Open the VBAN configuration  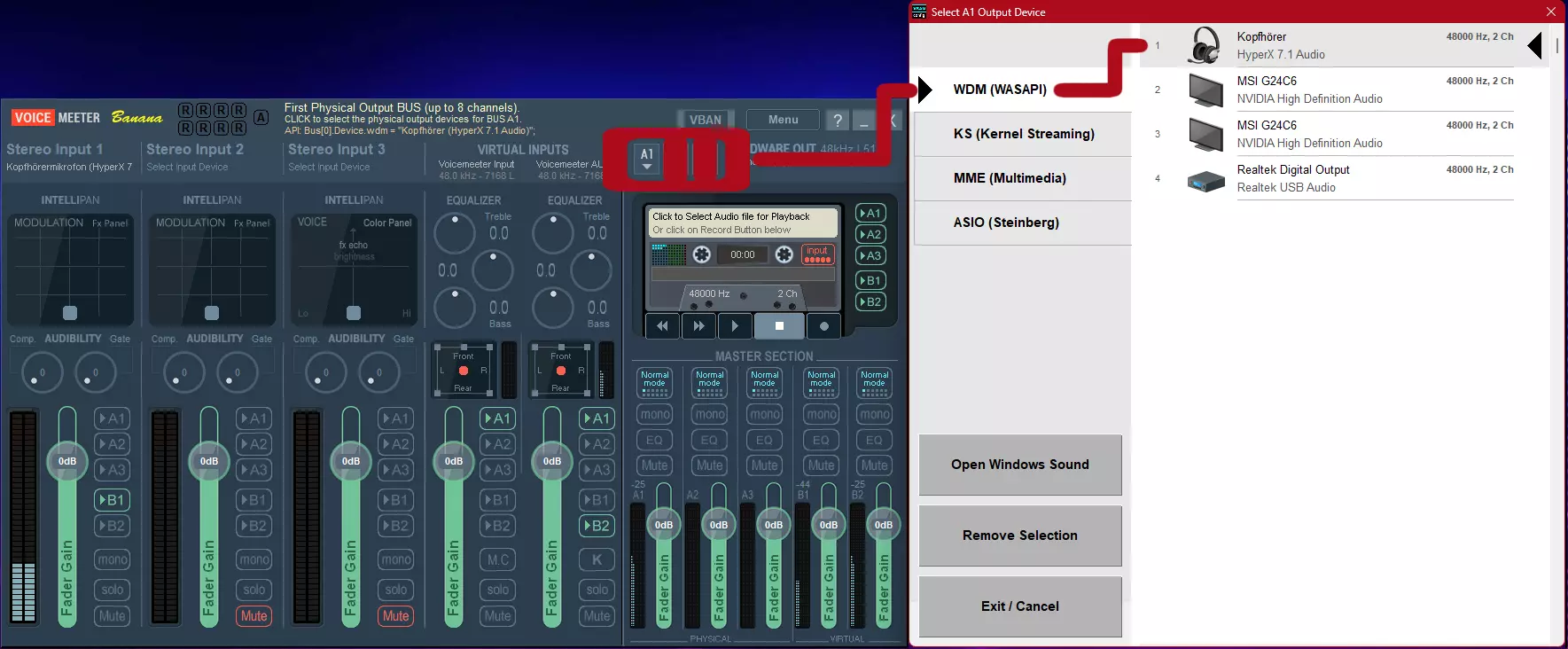tap(706, 120)
